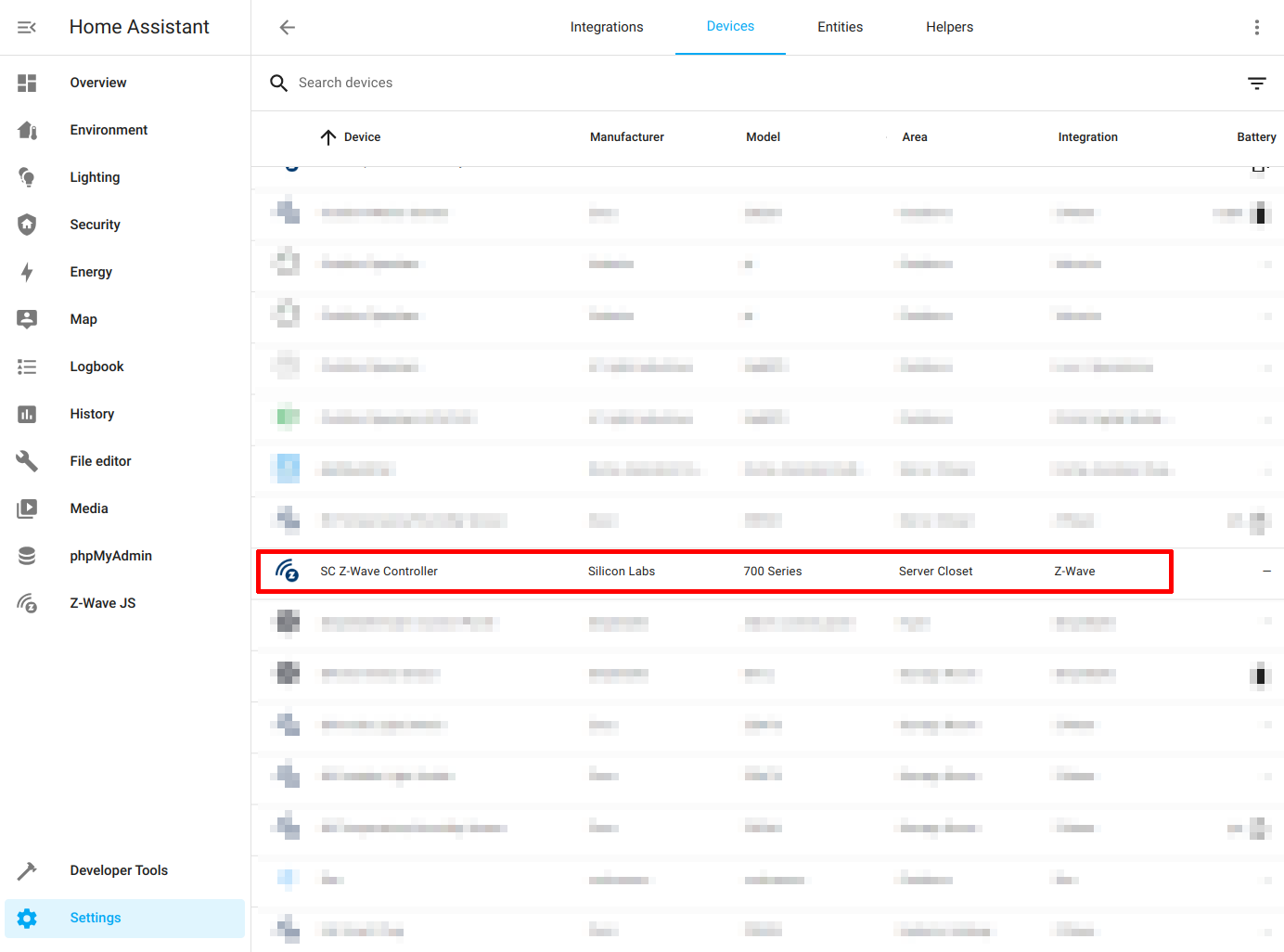Open the Lighting lightbulb icon
The width and height of the screenshot is (1284, 952).
coord(27,177)
